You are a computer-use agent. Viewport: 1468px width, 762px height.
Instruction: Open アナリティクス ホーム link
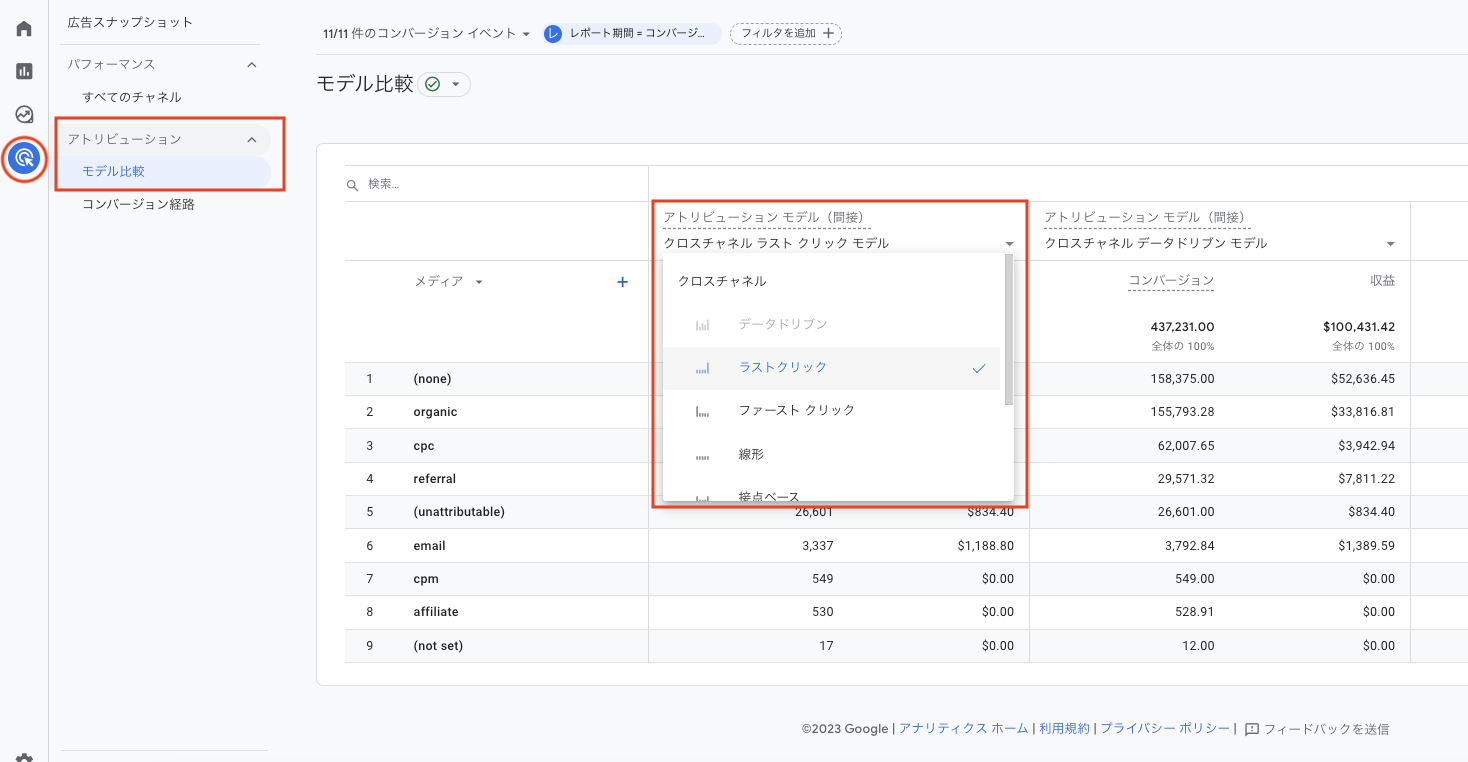963,729
